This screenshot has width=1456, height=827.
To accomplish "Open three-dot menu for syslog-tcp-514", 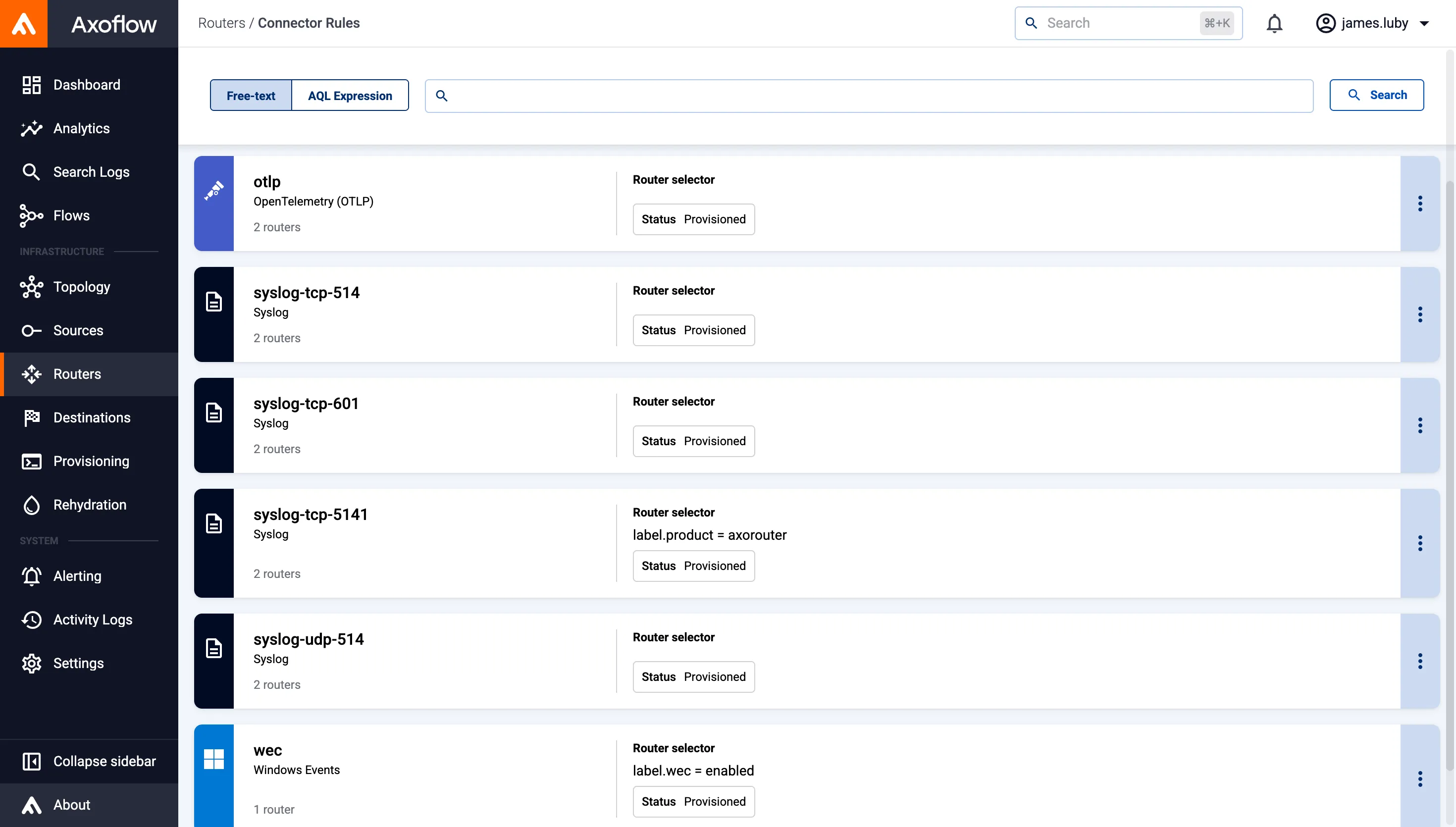I will [1420, 314].
